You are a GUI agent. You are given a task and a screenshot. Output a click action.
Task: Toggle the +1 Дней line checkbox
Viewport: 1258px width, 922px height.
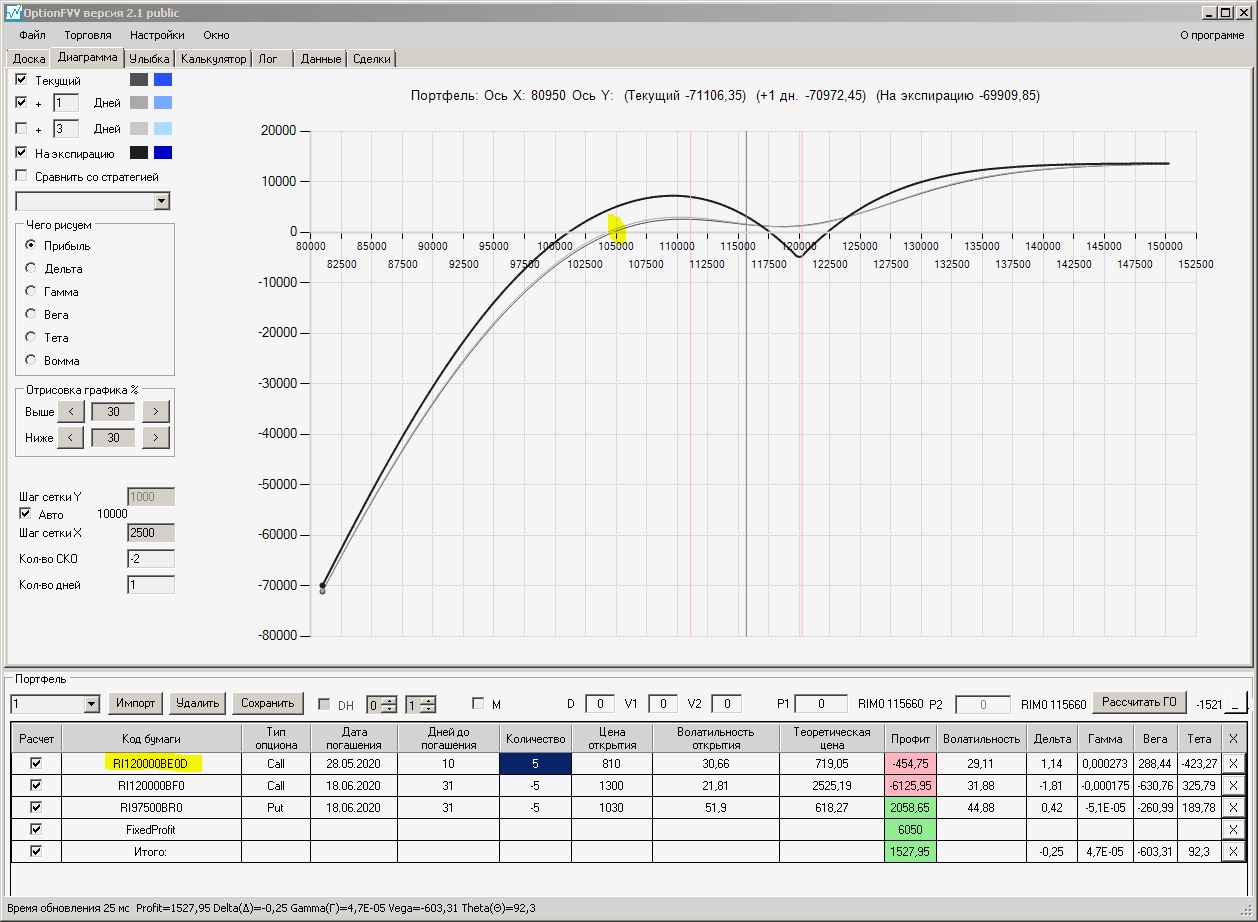tap(22, 102)
